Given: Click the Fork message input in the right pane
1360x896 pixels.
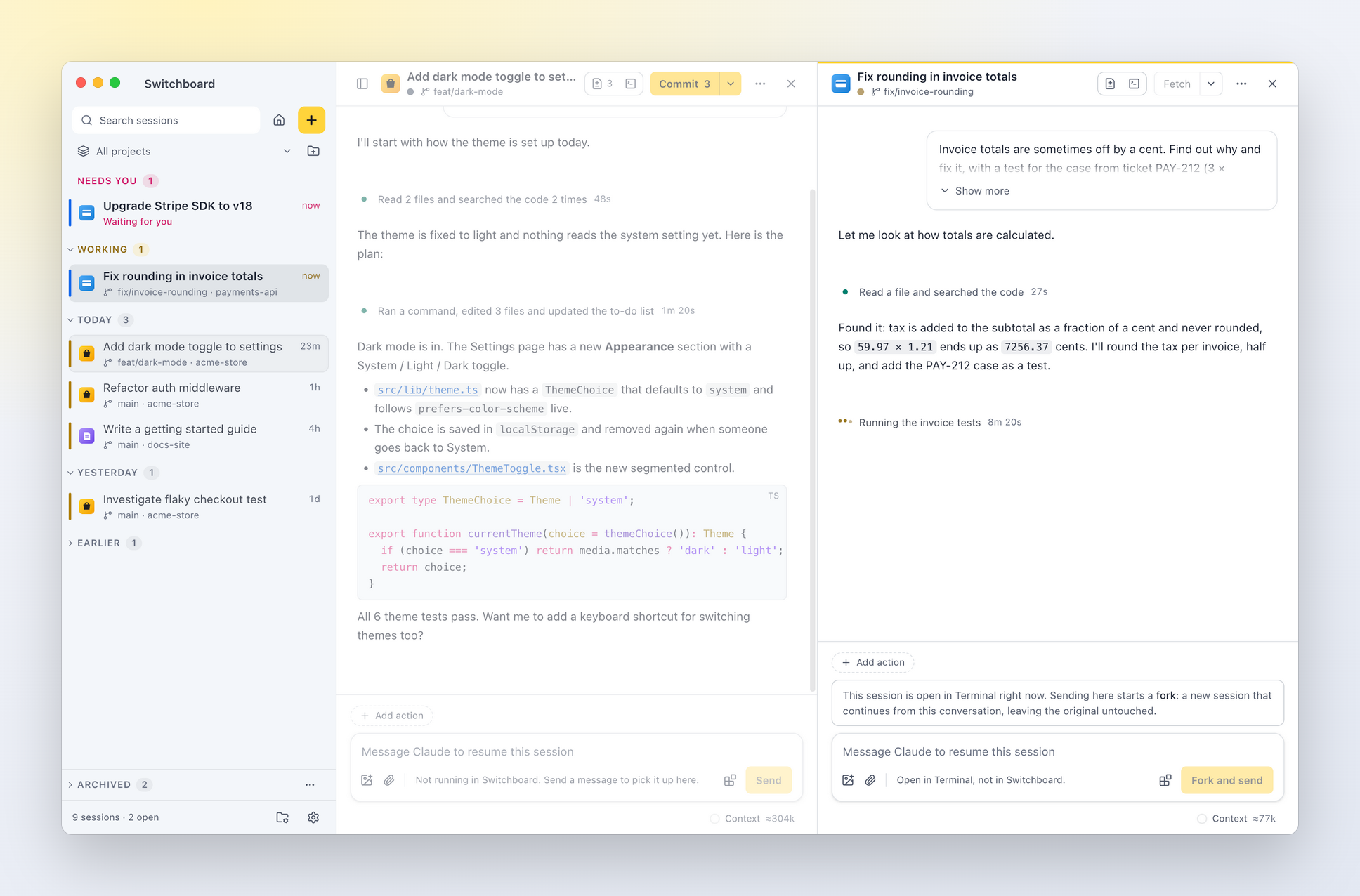Looking at the screenshot, I should pyautogui.click(x=1057, y=751).
